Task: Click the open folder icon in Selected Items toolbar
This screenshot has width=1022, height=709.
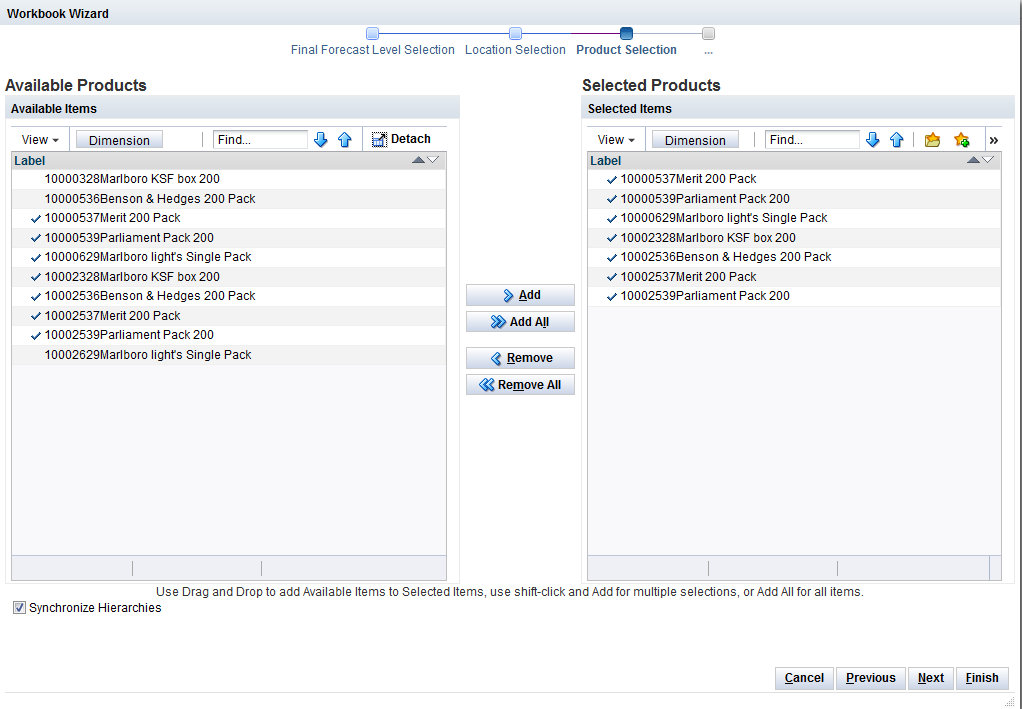Action: (x=933, y=139)
